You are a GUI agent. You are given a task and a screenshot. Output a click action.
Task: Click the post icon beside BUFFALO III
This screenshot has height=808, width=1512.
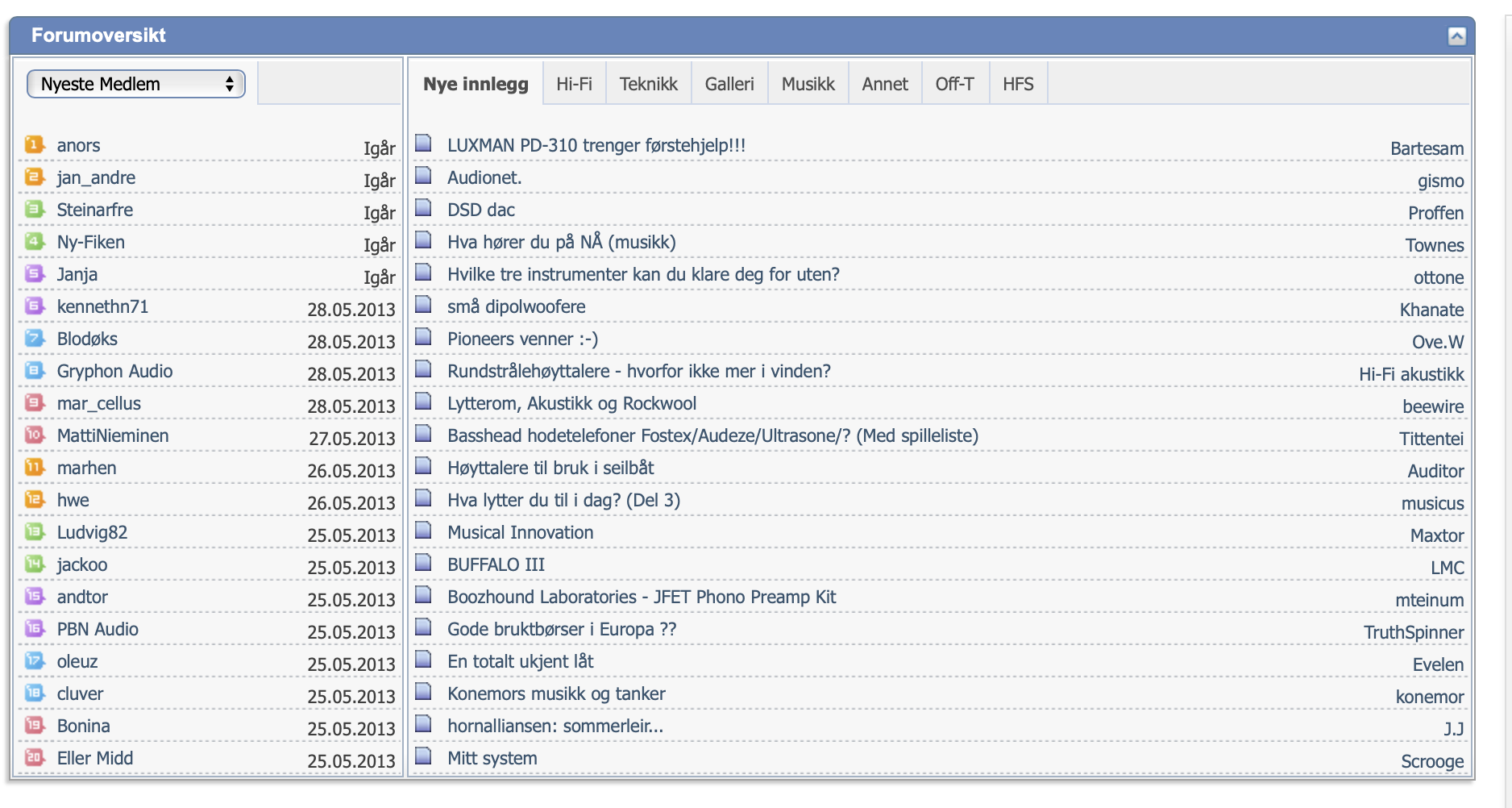pyautogui.click(x=423, y=563)
